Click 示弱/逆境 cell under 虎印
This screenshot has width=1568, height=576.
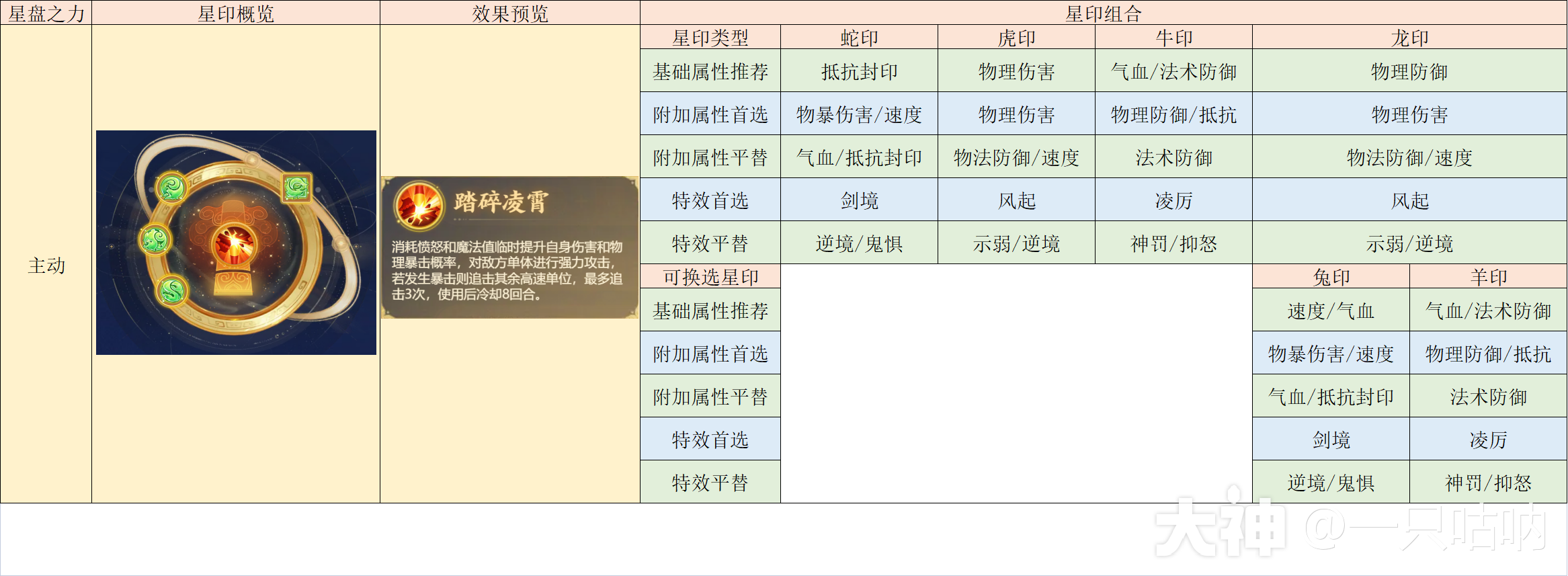click(x=1017, y=243)
